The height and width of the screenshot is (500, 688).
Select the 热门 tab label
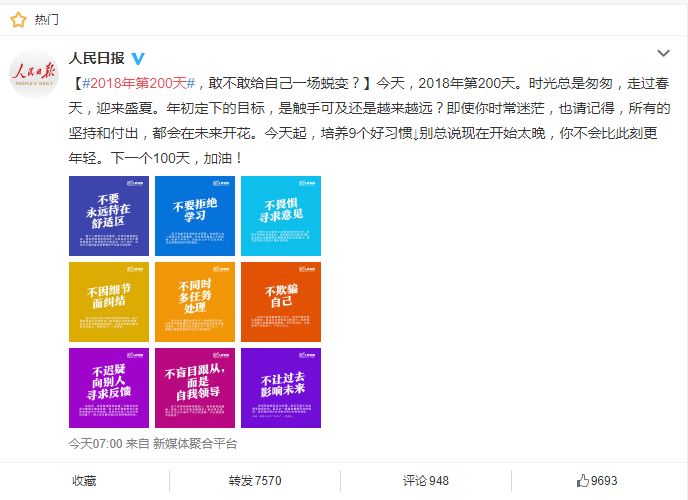(x=47, y=20)
